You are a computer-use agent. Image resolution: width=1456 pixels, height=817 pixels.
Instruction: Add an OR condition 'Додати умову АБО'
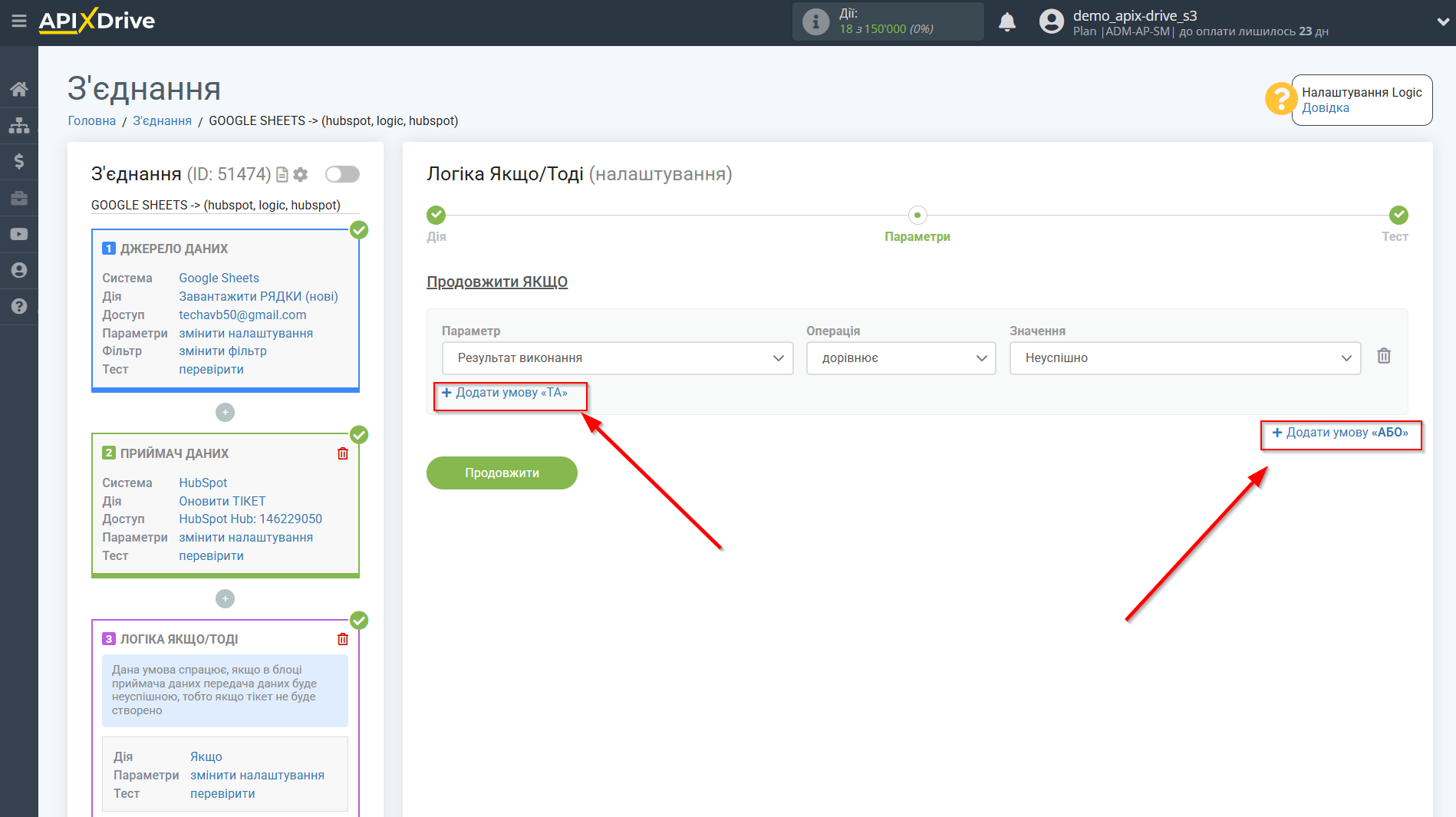coord(1340,433)
